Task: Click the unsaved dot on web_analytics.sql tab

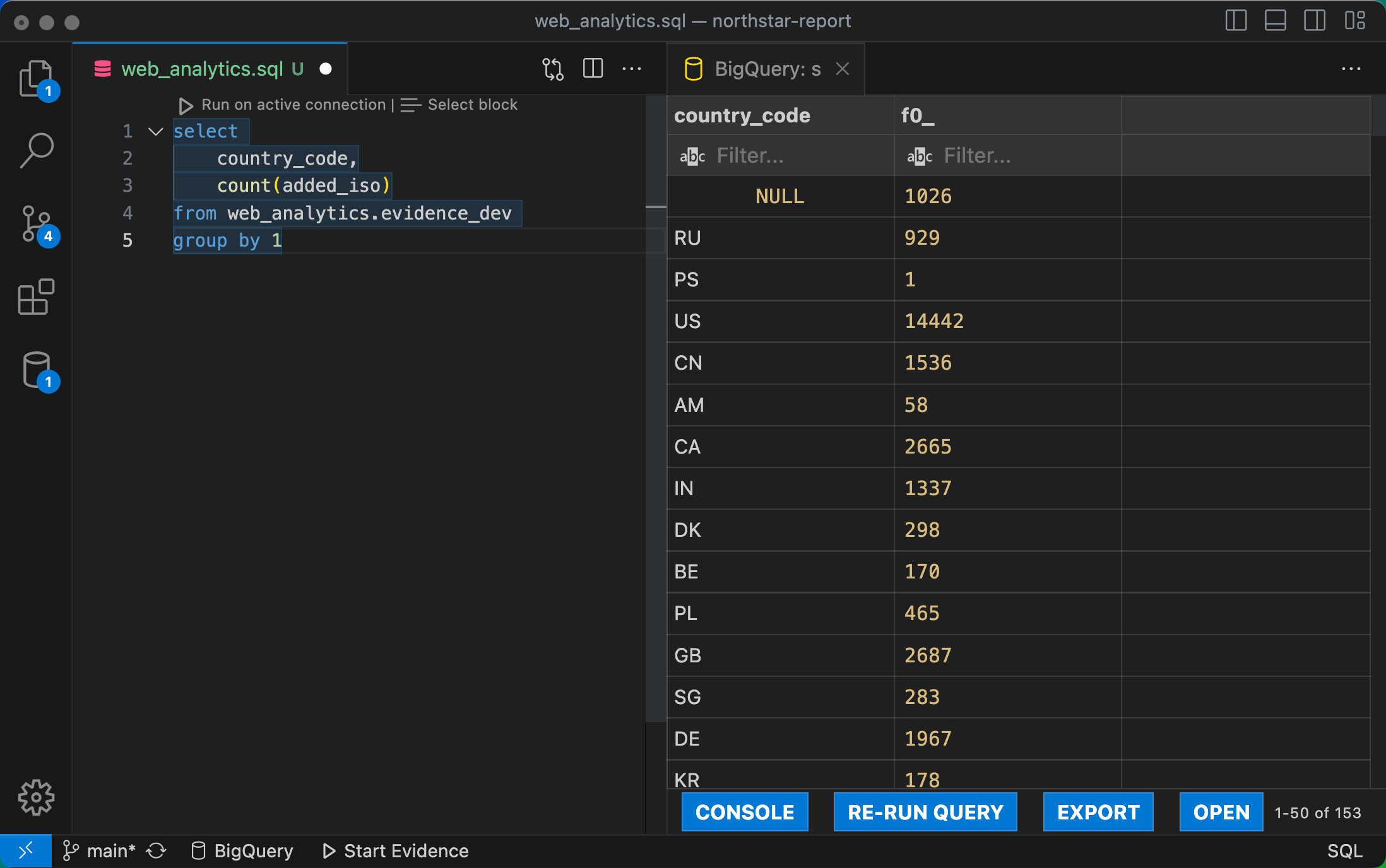Action: tap(326, 69)
